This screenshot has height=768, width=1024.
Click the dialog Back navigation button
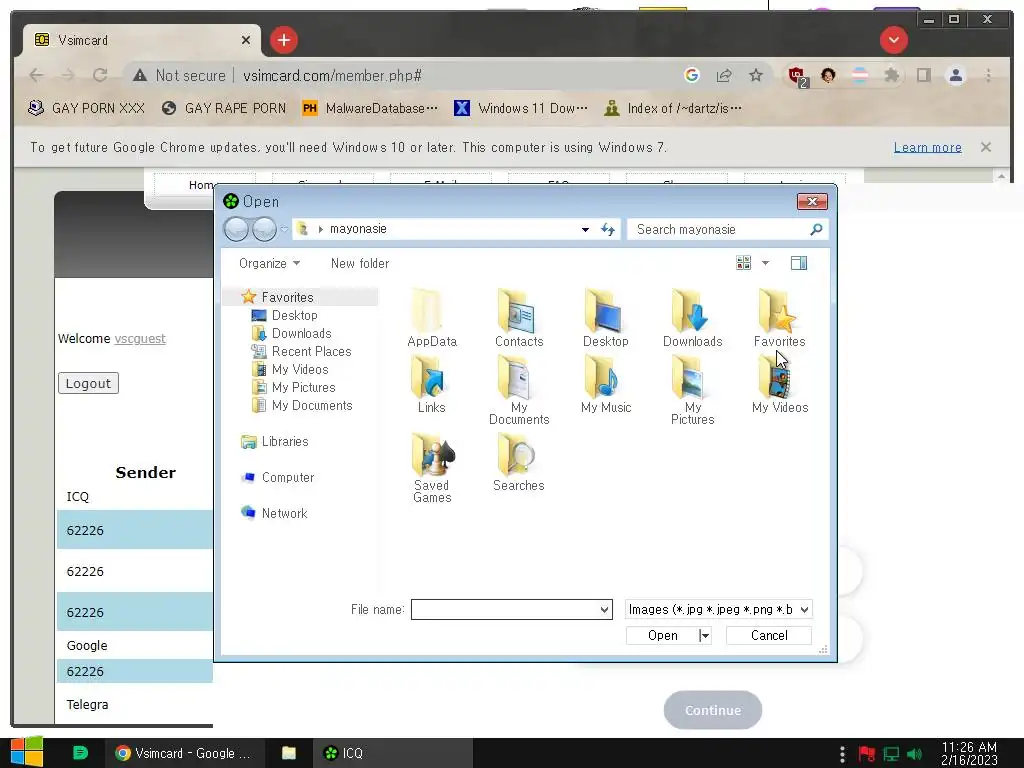(x=236, y=229)
